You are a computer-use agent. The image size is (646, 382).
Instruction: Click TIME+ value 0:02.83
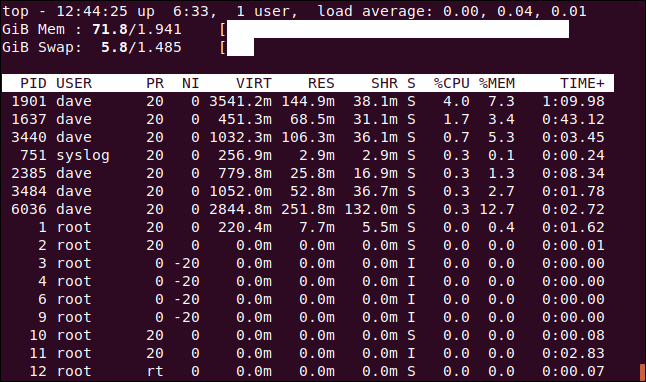[x=573, y=353]
